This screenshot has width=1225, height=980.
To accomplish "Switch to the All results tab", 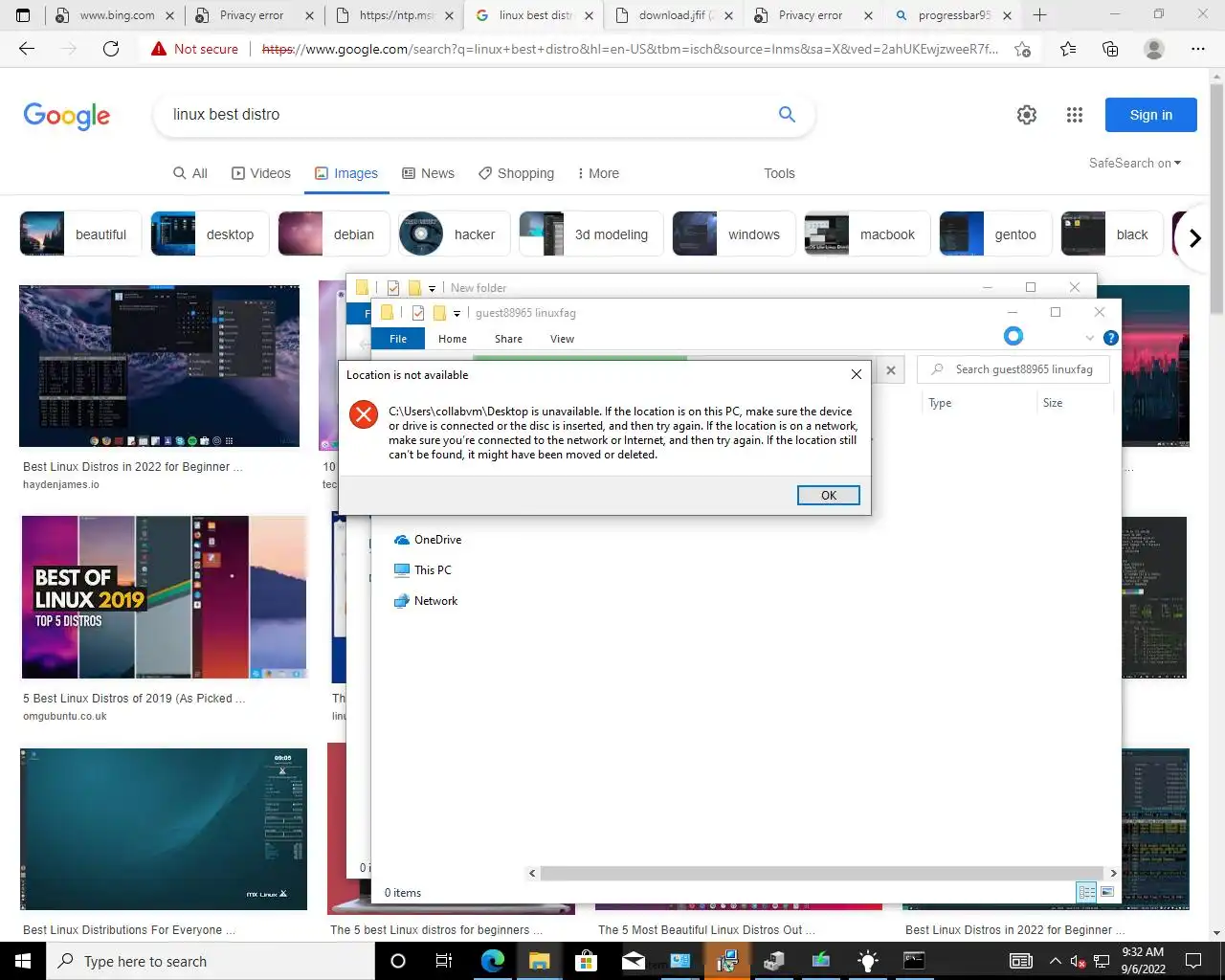I will (x=190, y=173).
